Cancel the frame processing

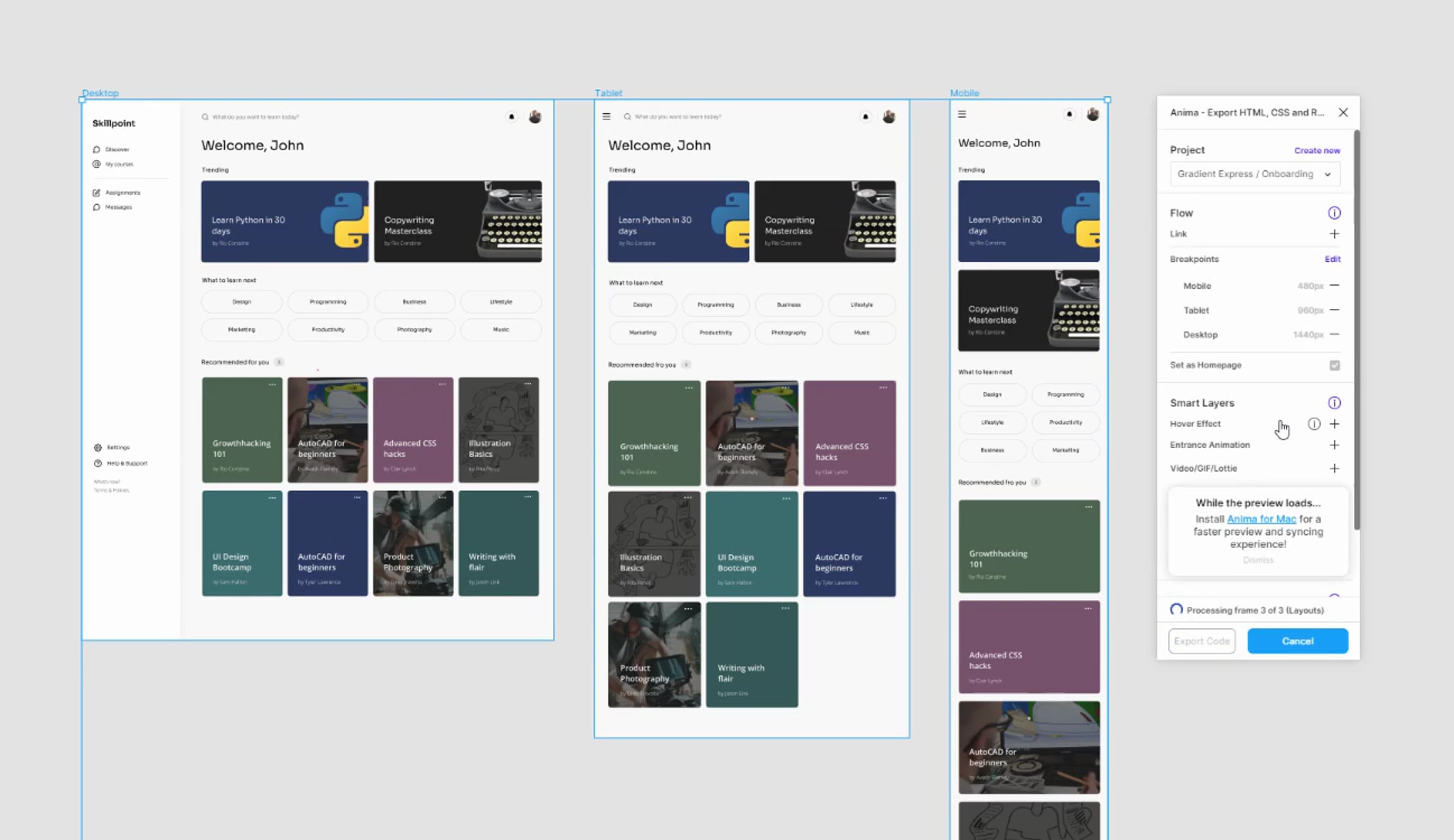1297,641
